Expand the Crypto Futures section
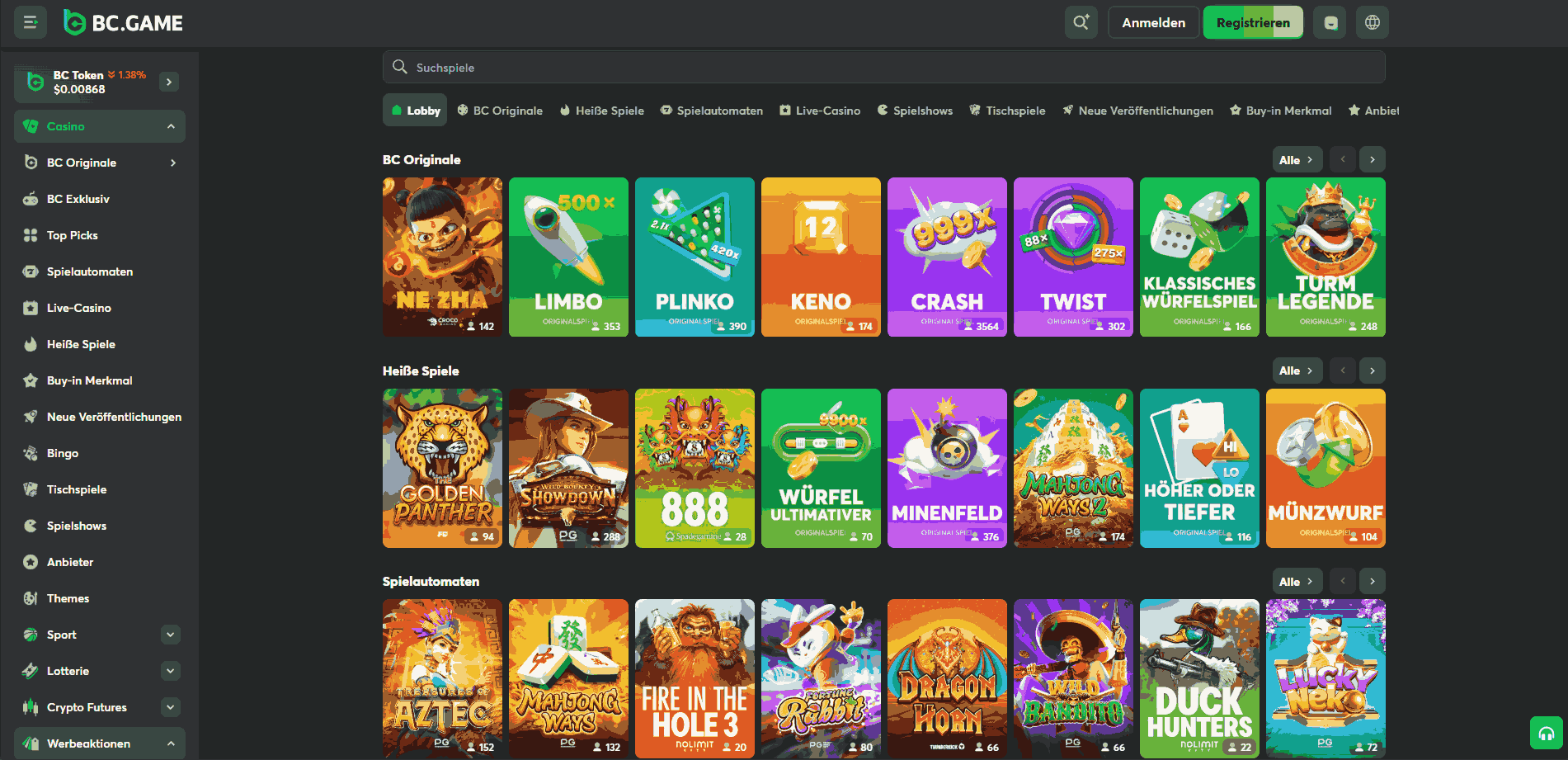 tap(171, 707)
